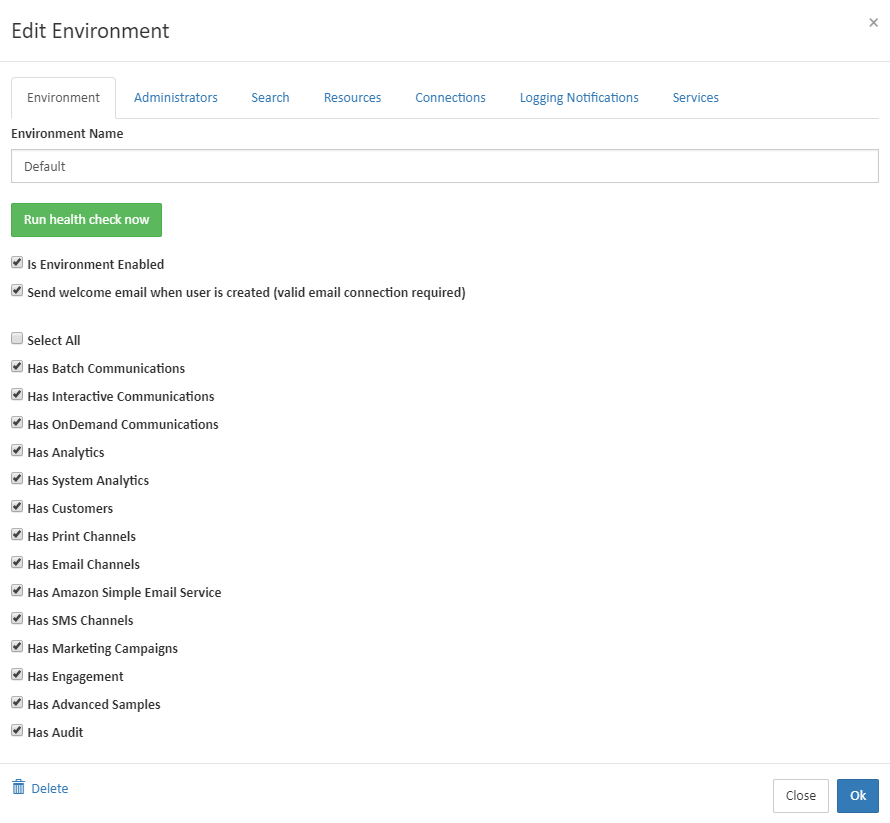
Task: Toggle Has Email Channels checkbox
Action: coord(17,562)
